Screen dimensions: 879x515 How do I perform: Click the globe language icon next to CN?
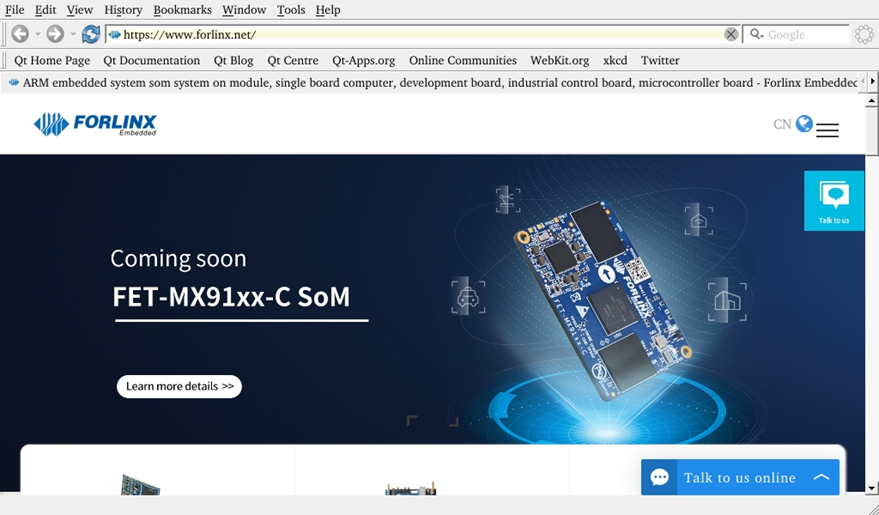coord(804,124)
